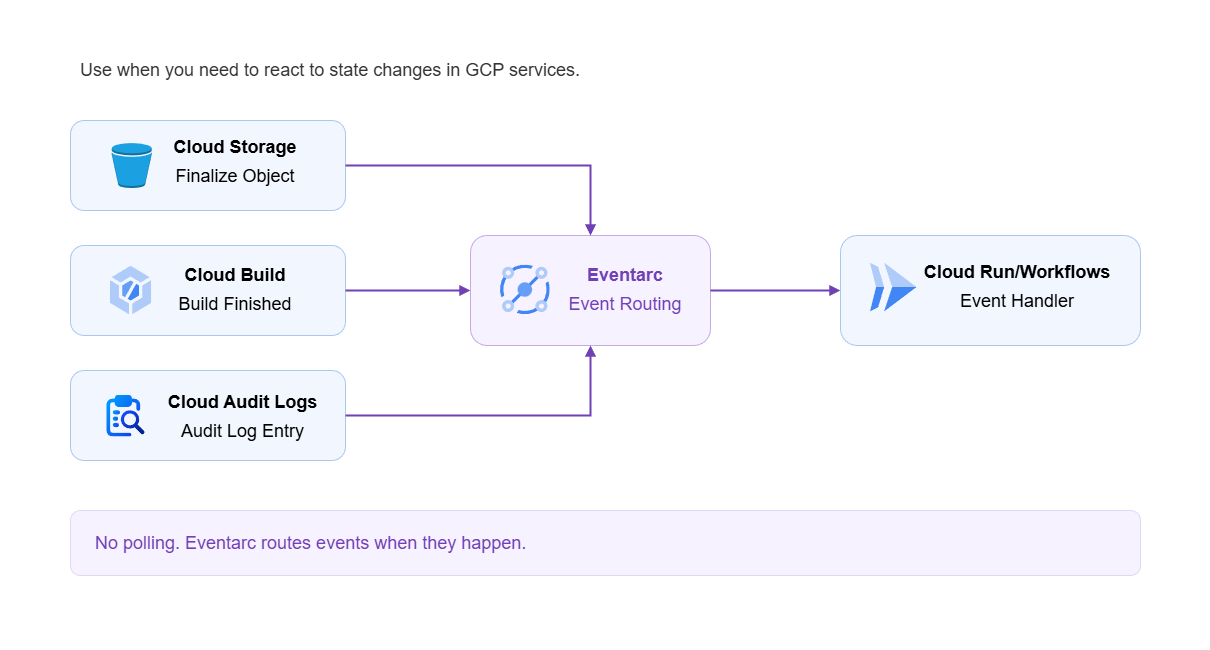
Task: Click the Cloud Run chevron icon
Action: (893, 287)
